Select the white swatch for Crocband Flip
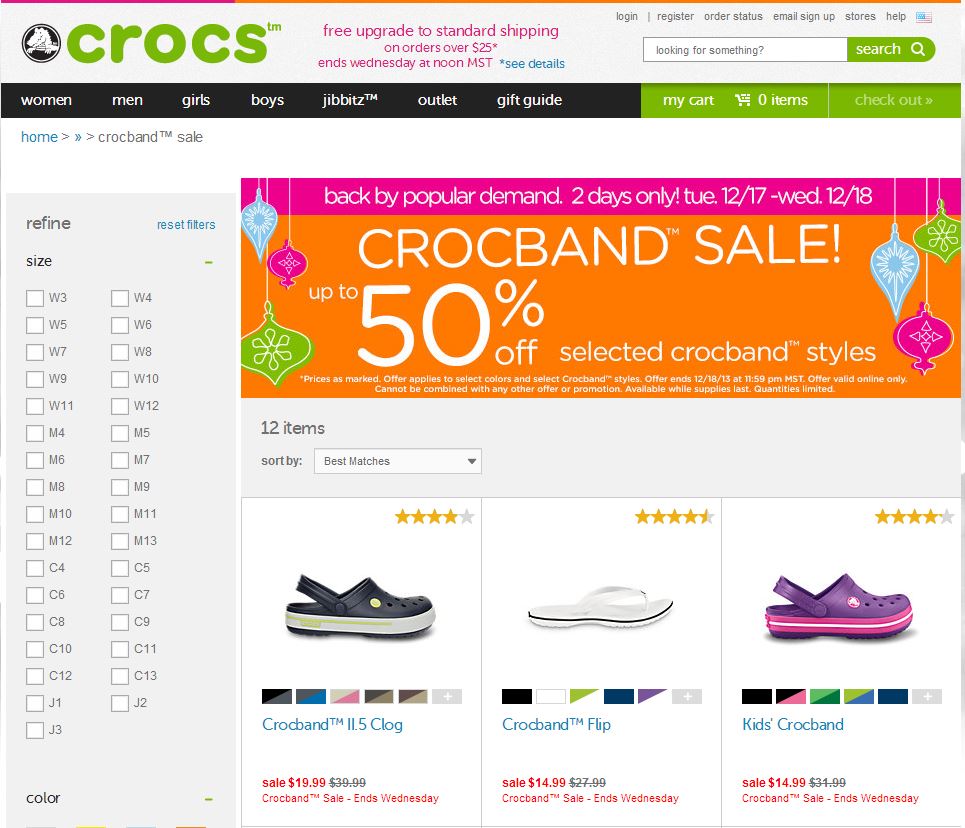This screenshot has height=828, width=965. pyautogui.click(x=551, y=697)
